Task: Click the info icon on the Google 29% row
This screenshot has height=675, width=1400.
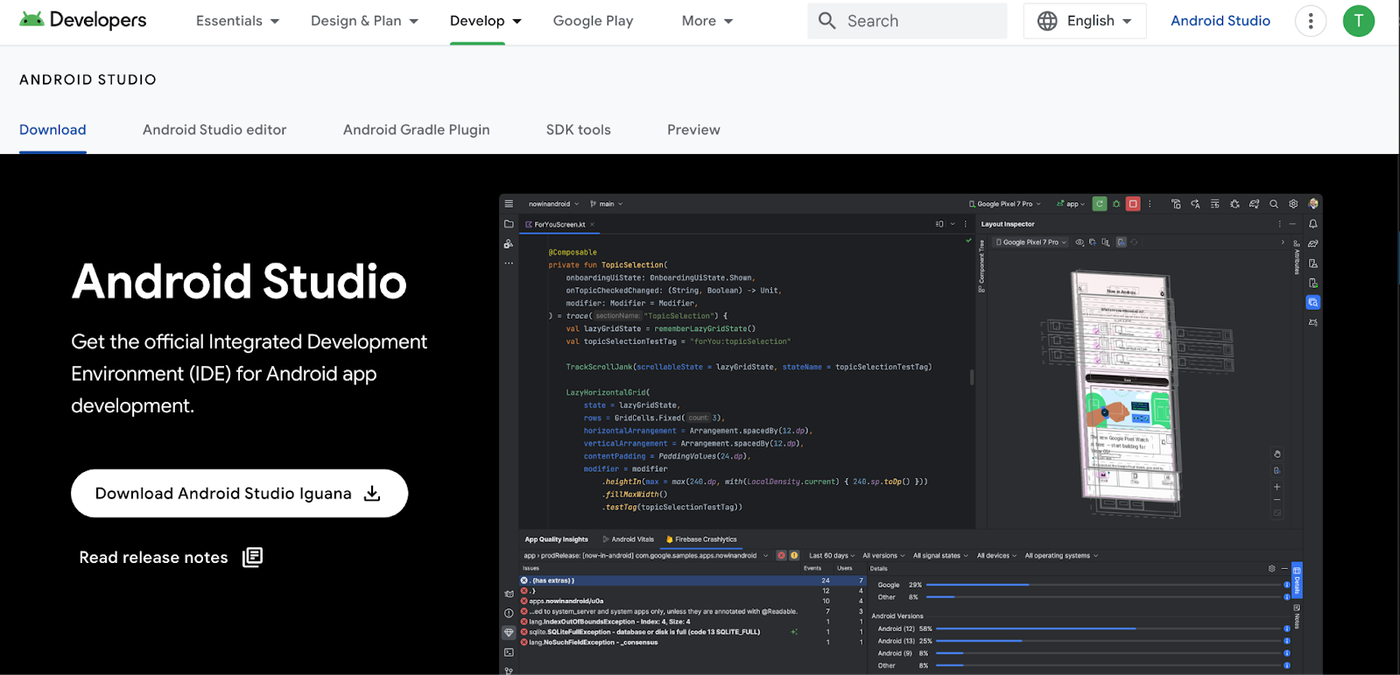Action: (x=1287, y=584)
